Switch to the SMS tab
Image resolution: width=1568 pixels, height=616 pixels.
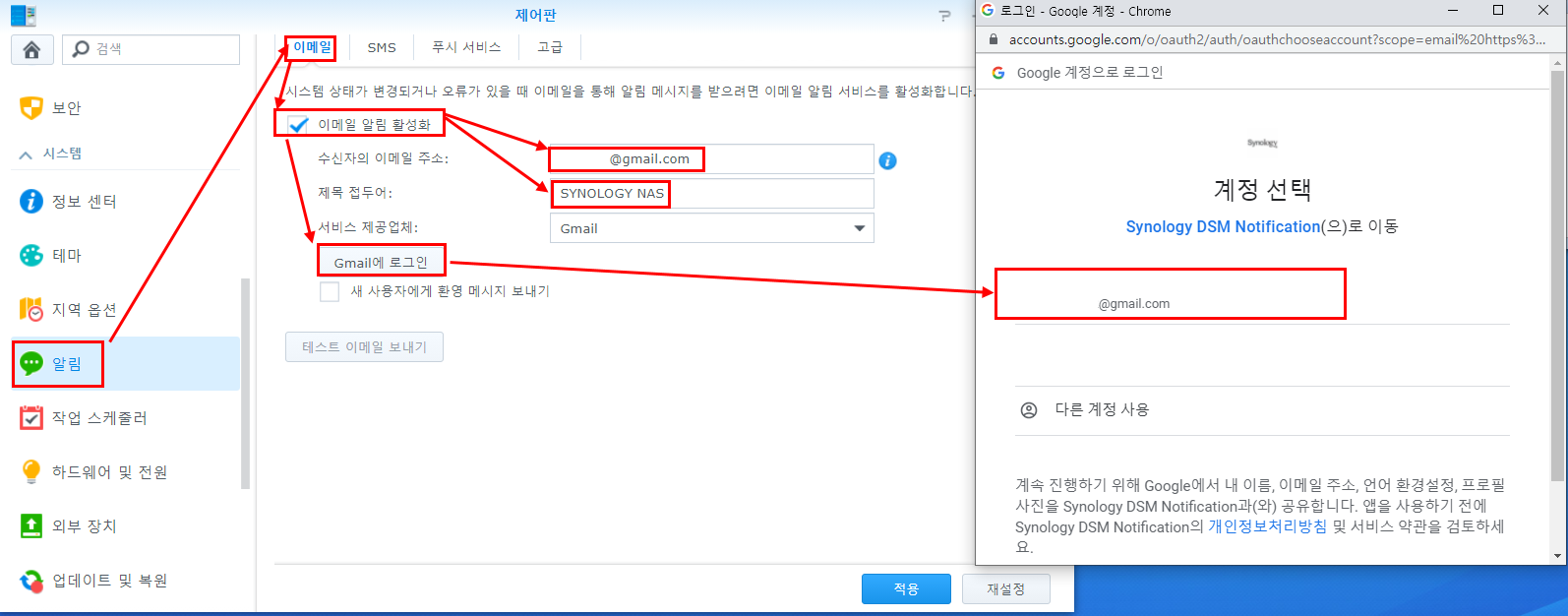click(x=382, y=47)
